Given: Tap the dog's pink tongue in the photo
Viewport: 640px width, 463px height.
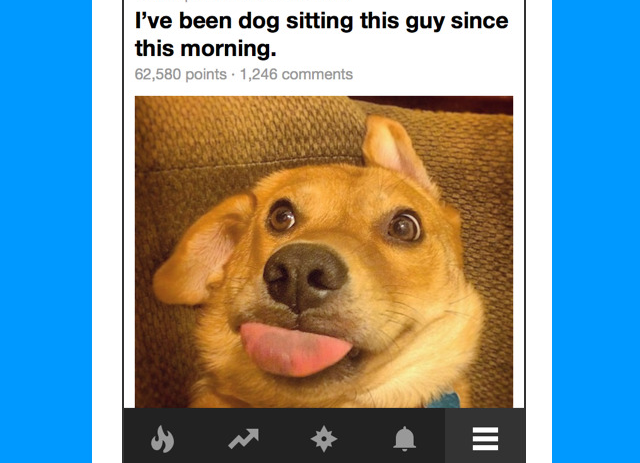Looking at the screenshot, I should coord(295,349).
